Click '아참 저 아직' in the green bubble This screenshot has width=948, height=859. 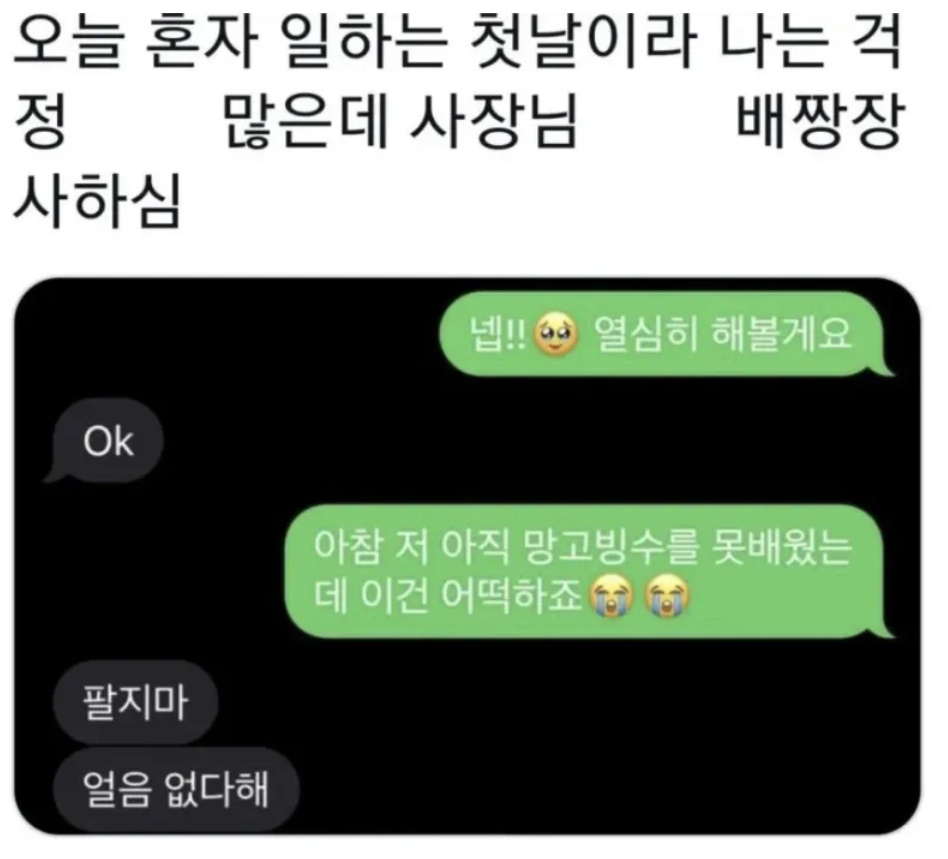(411, 548)
